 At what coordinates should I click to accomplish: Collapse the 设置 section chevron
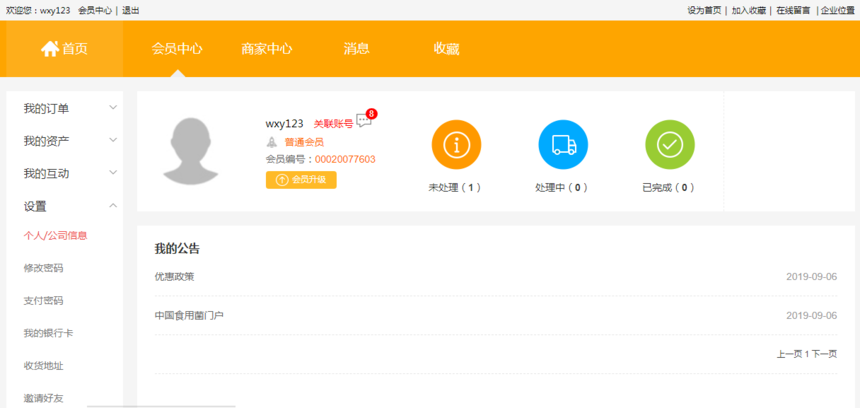(x=113, y=206)
